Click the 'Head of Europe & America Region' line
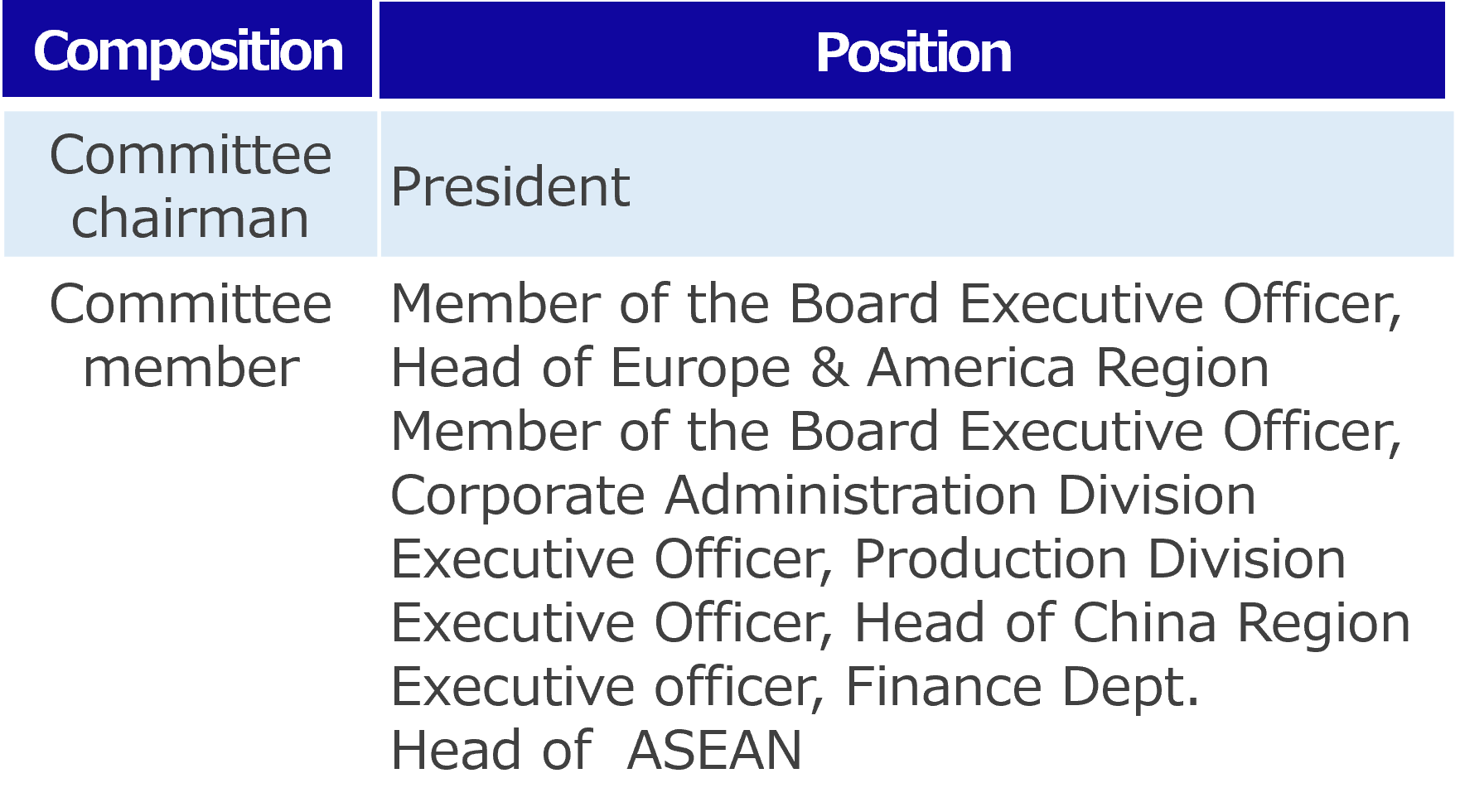This screenshot has height=812, width=1460. 829,368
